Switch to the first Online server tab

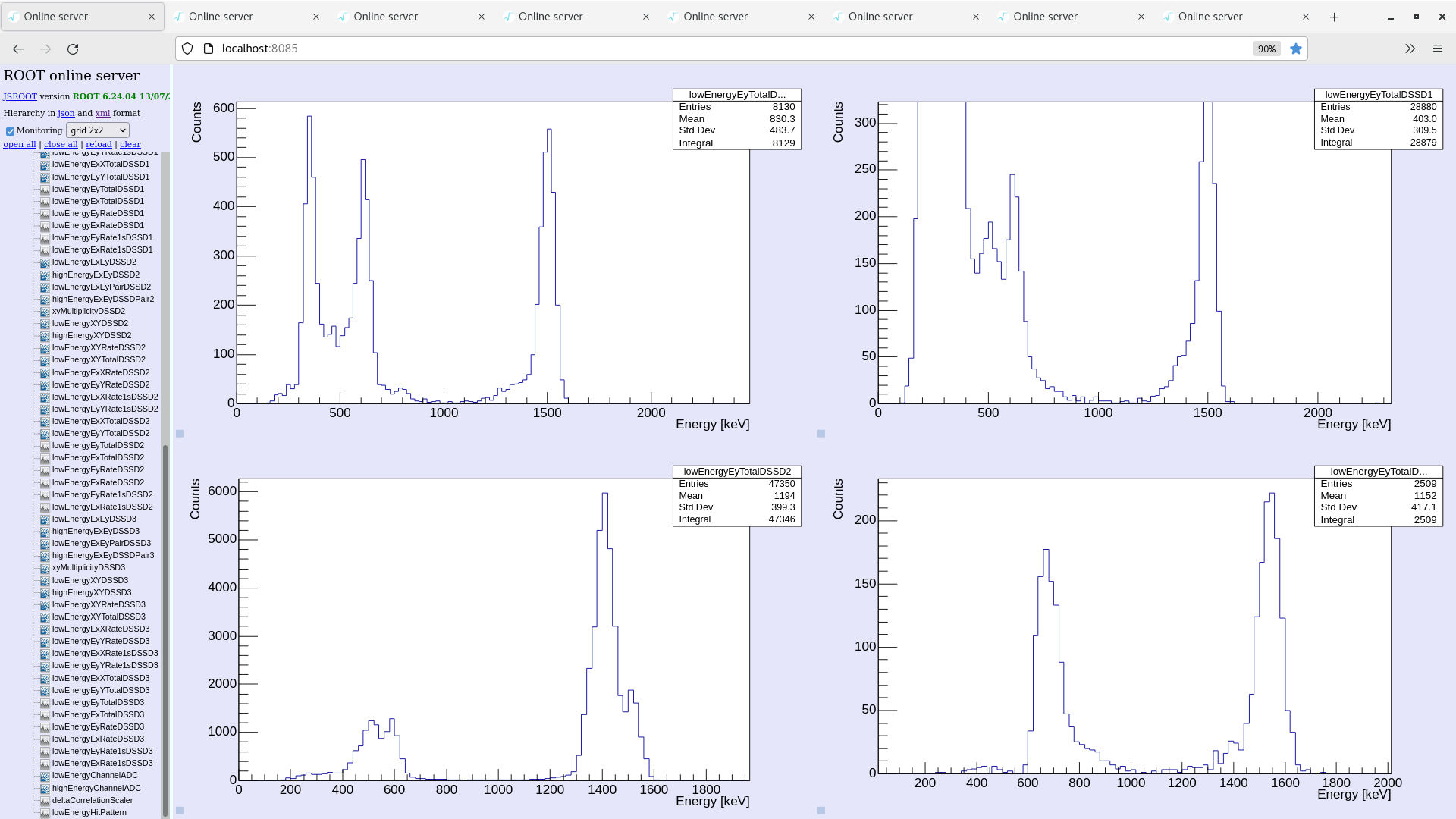click(x=76, y=16)
